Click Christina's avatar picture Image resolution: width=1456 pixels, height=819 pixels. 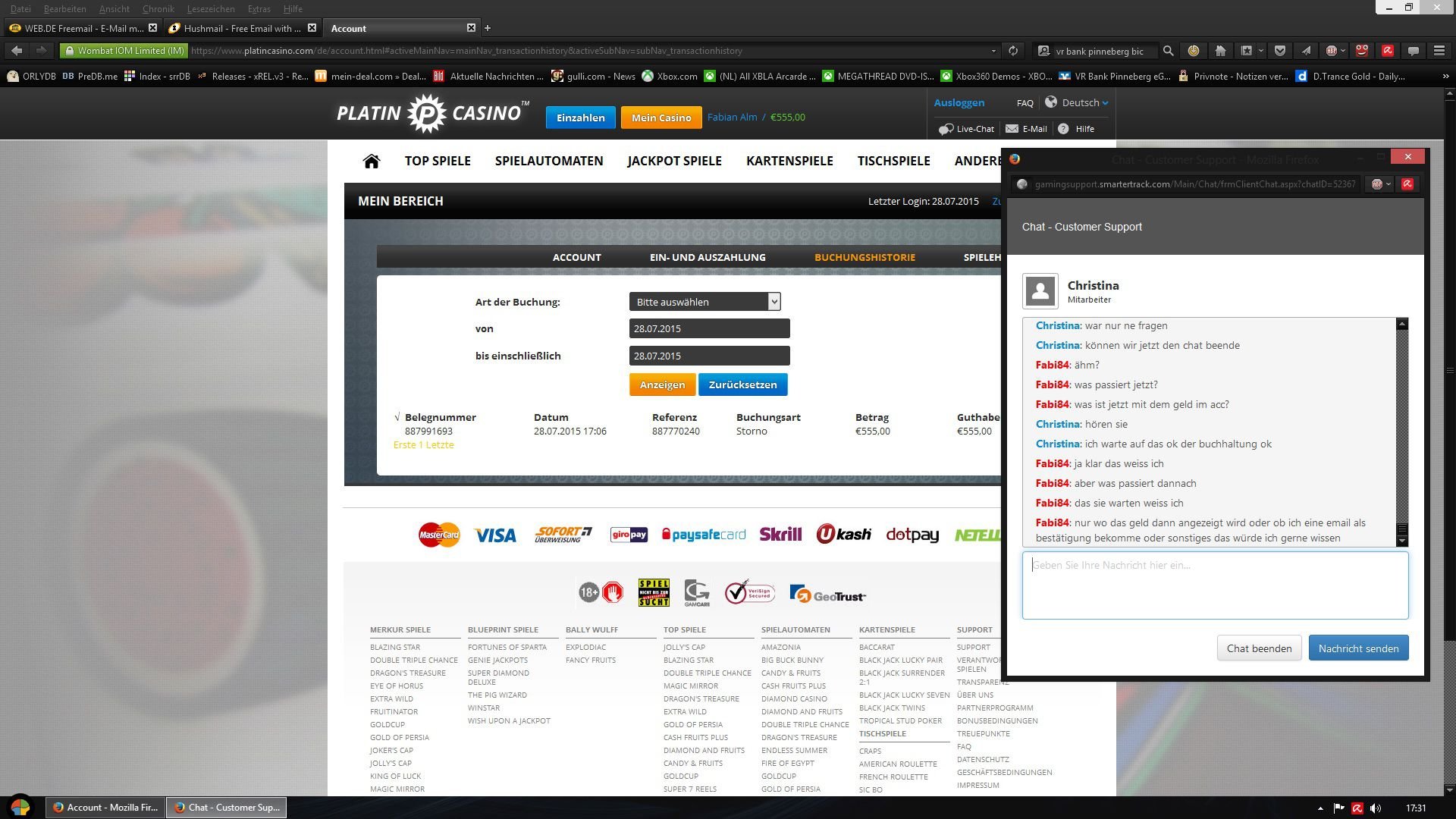1040,291
